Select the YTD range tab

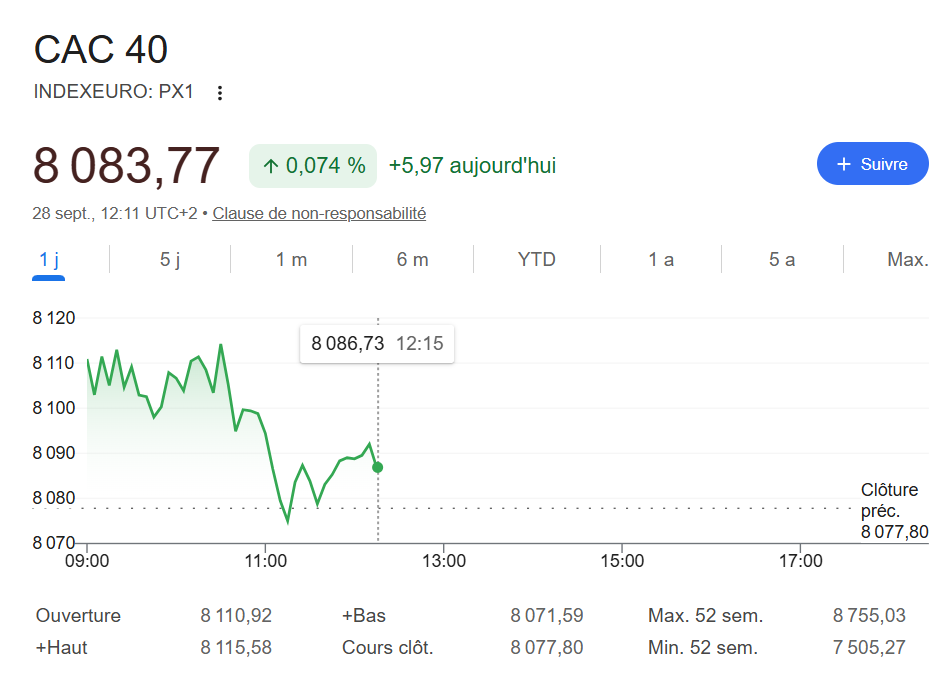click(x=536, y=260)
